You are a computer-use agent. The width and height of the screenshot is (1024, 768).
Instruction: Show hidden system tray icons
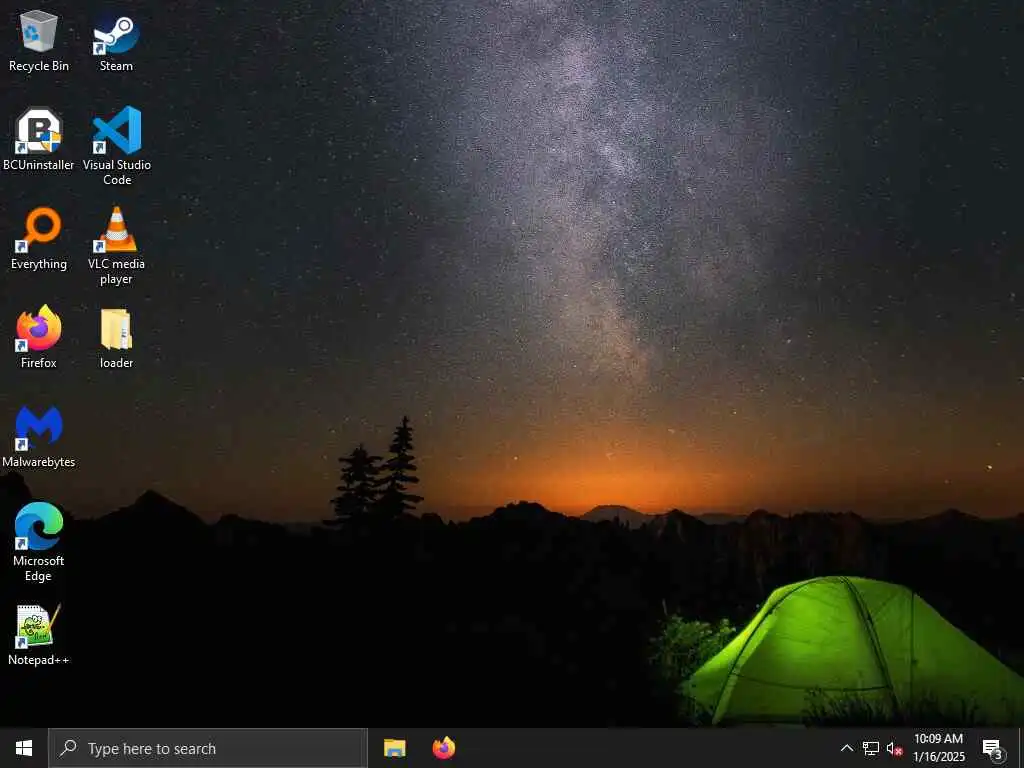point(846,748)
